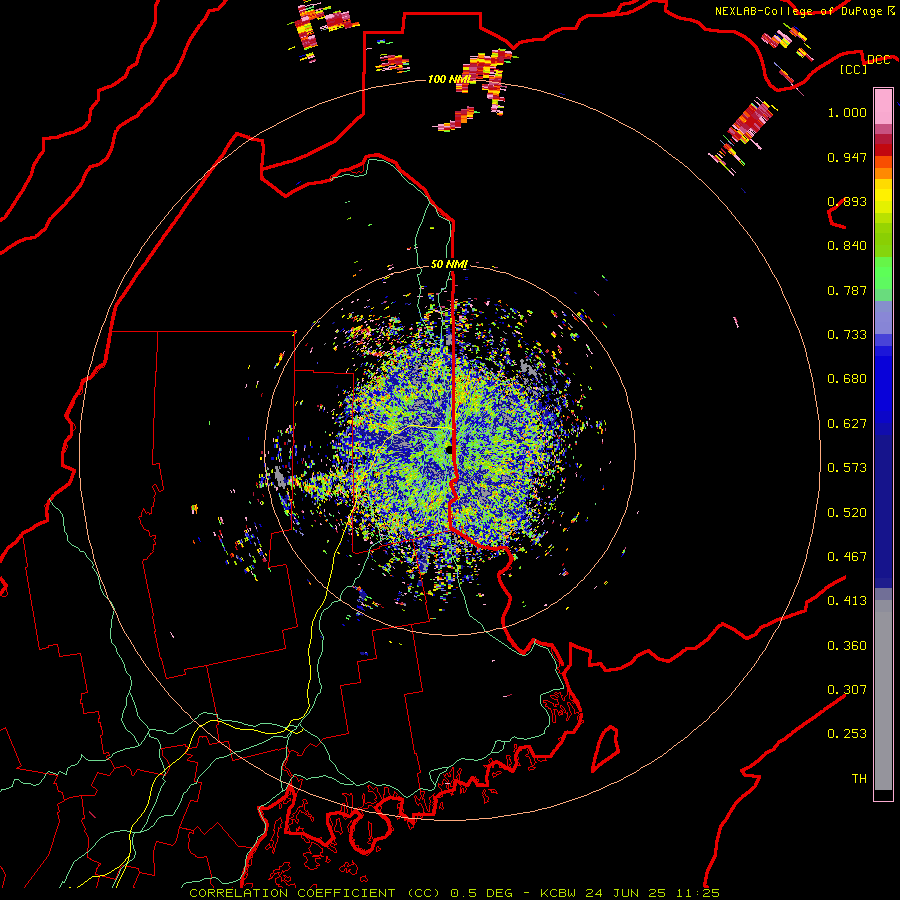Click the DCC label above the color scale
The width and height of the screenshot is (900, 900).
tap(878, 60)
